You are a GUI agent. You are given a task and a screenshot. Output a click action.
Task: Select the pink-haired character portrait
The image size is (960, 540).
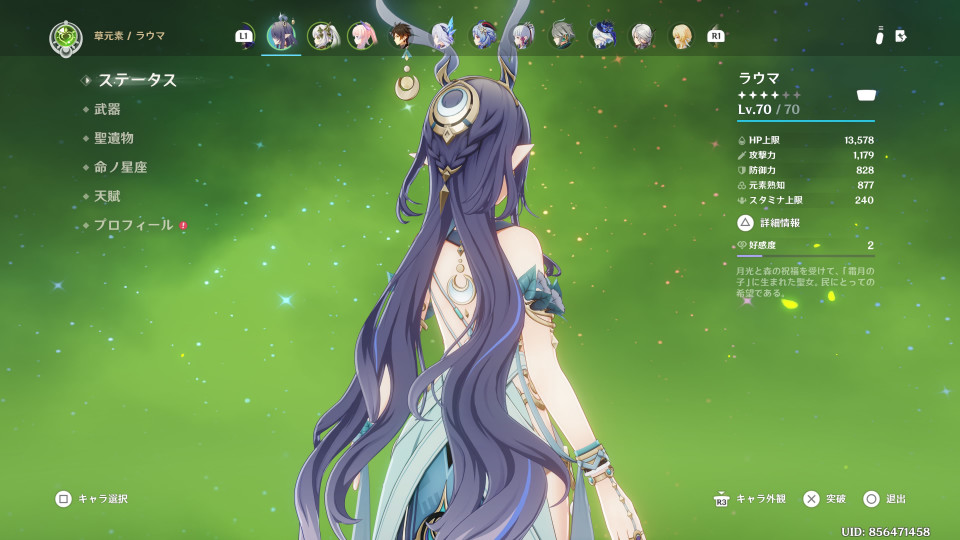(362, 36)
